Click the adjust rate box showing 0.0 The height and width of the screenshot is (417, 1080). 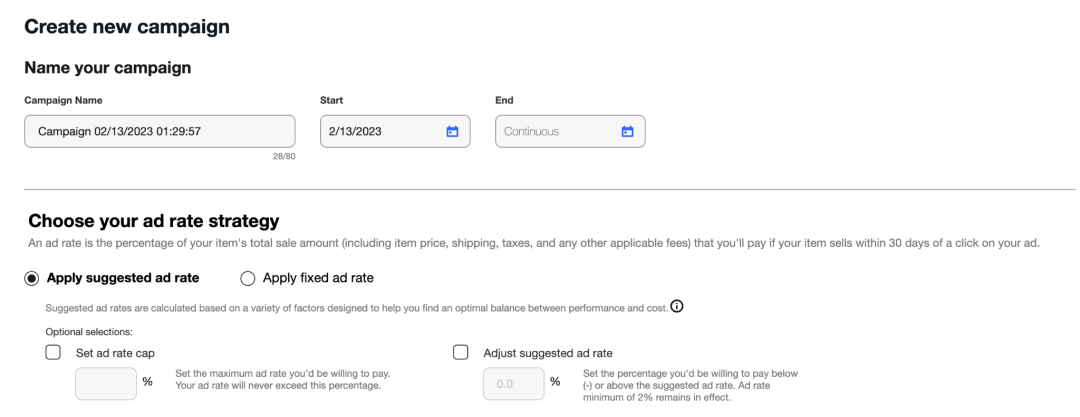(513, 383)
